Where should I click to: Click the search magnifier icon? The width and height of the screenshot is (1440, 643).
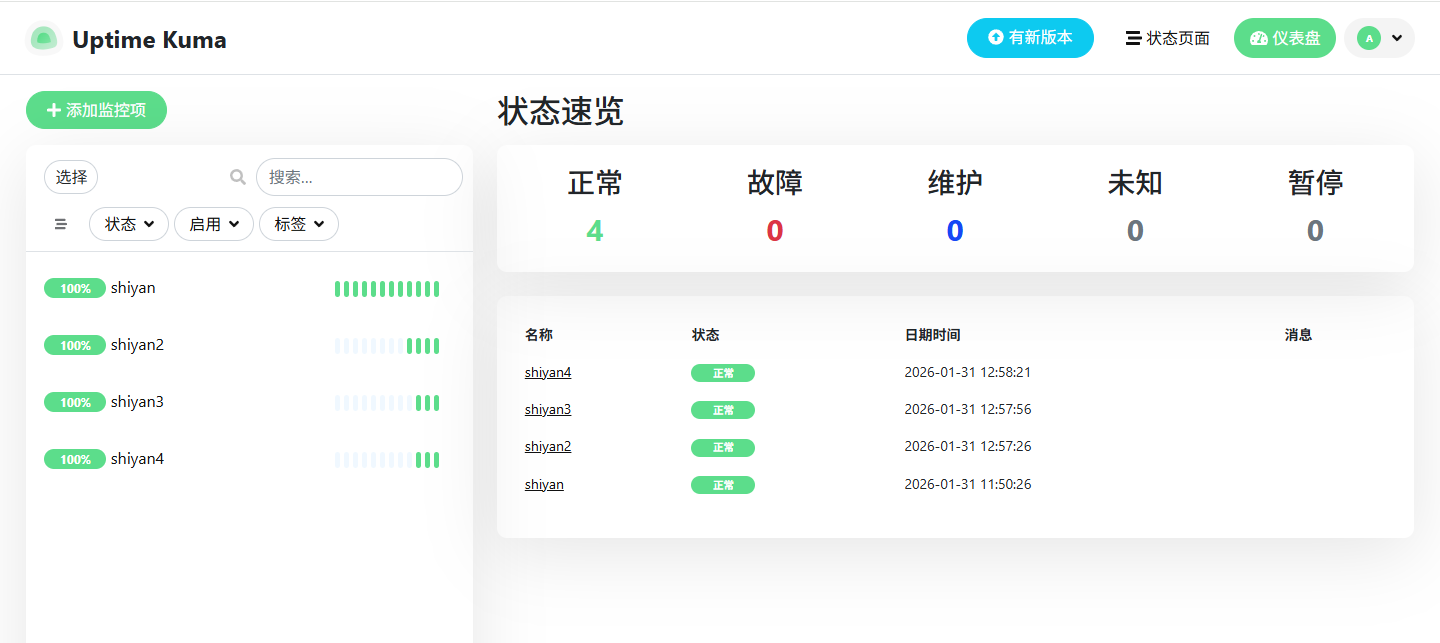pyautogui.click(x=238, y=177)
